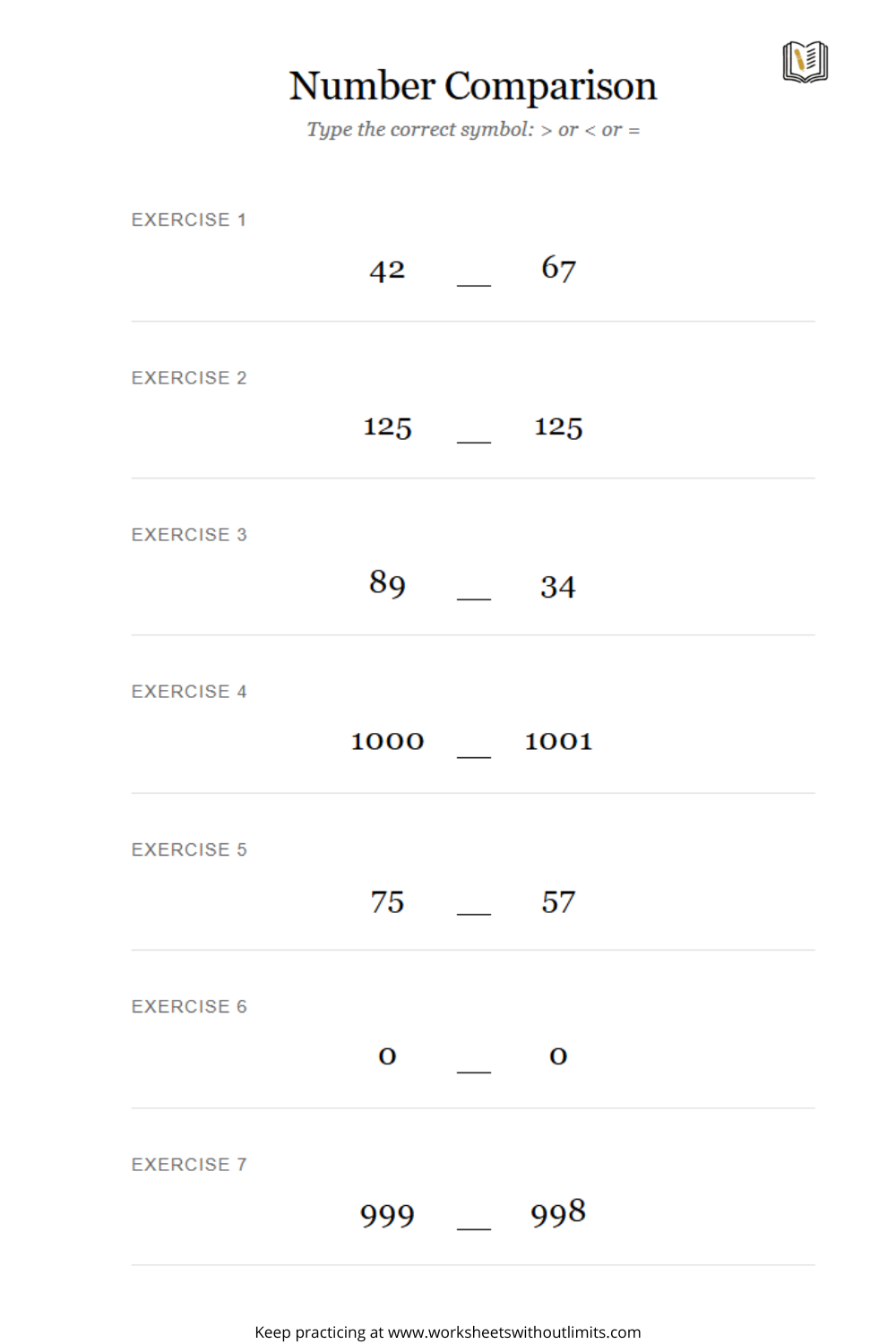Click the Exercise 6 heading
Image resolution: width=896 pixels, height=1344 pixels.
(189, 1007)
